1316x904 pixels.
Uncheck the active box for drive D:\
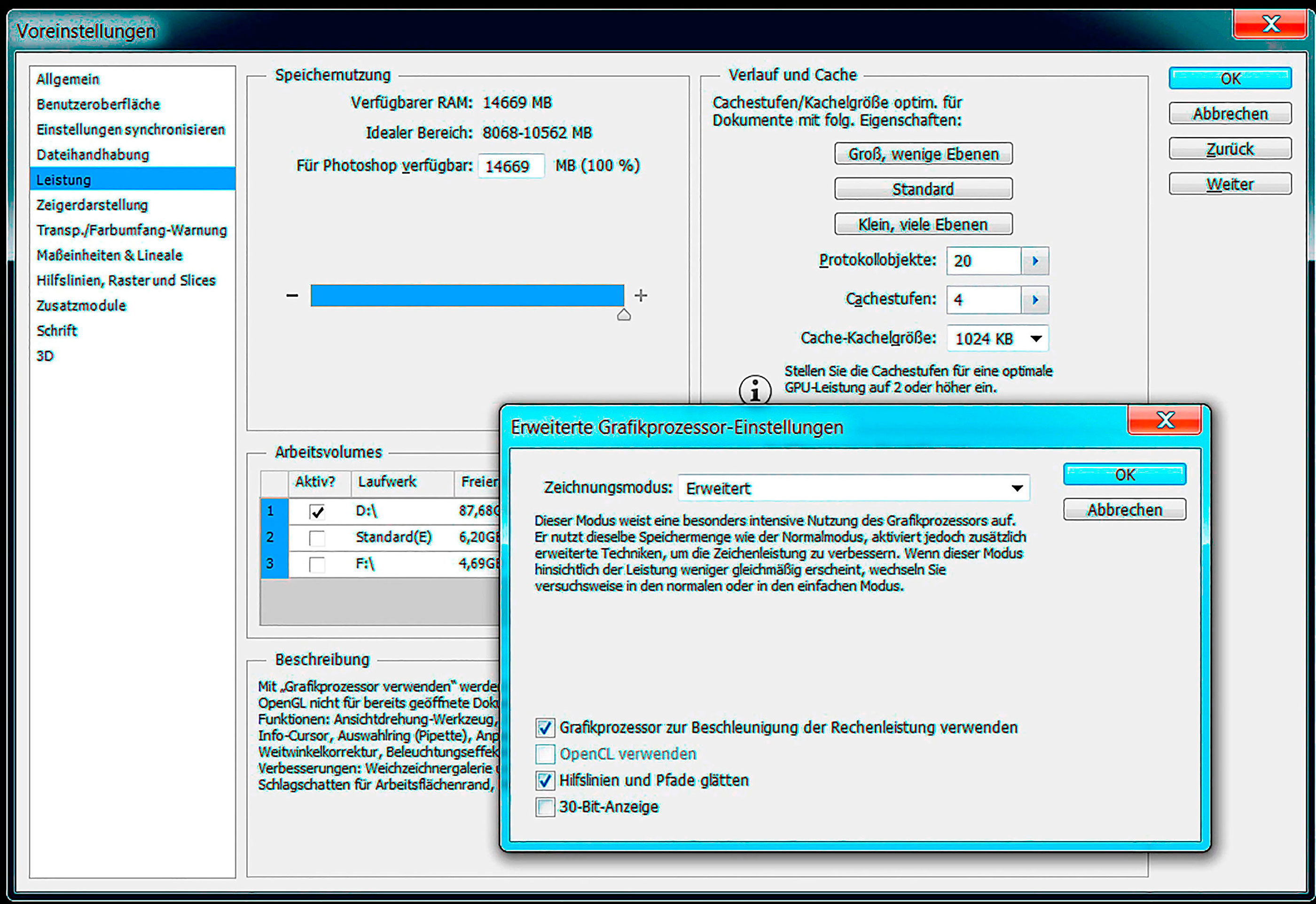click(x=317, y=511)
